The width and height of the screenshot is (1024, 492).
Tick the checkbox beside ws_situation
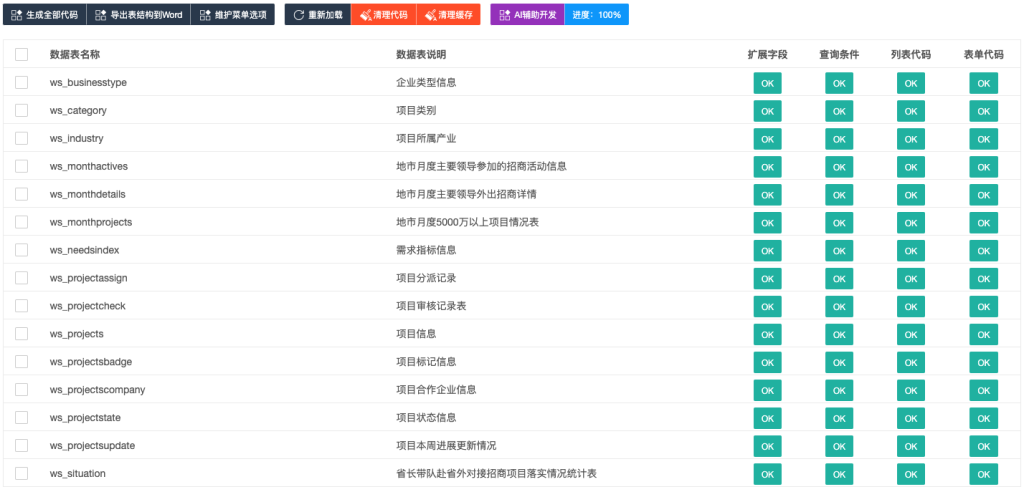[22, 474]
